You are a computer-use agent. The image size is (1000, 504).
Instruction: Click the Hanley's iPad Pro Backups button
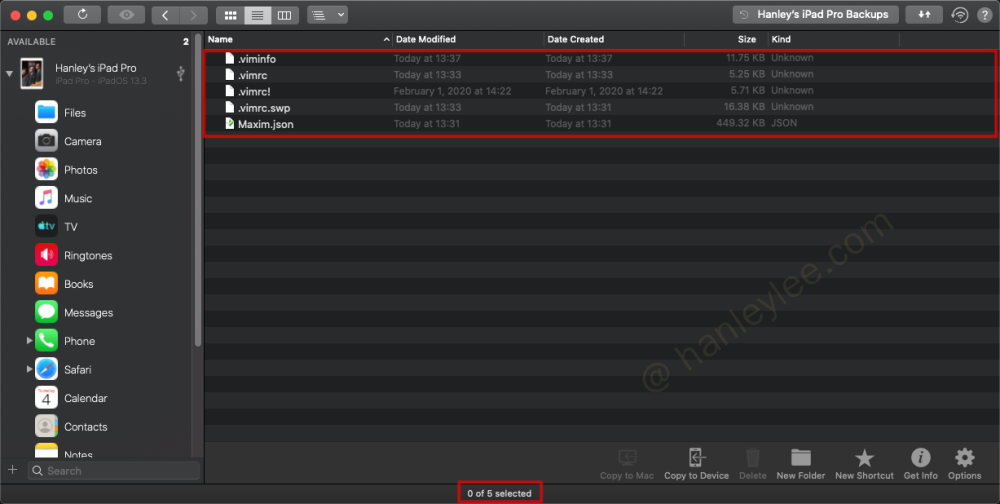click(x=814, y=15)
